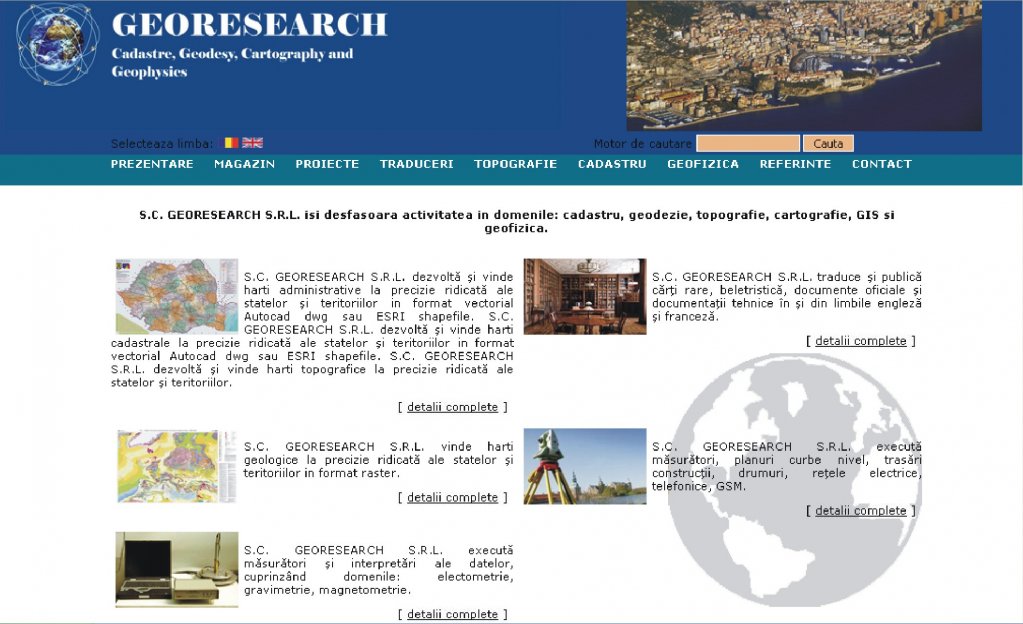
Task: Open the CADASTRU menu item
Action: coord(612,164)
